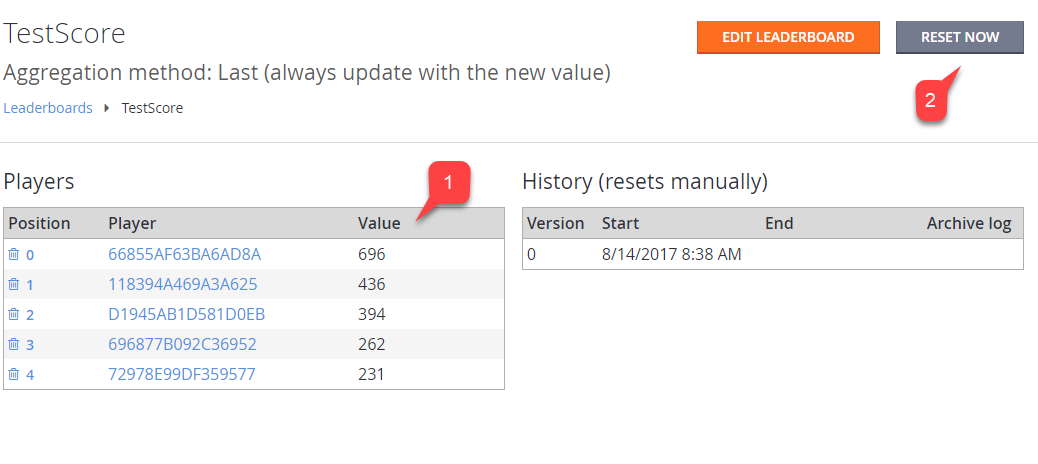
Task: Delete the position 0 leaderboard entry trash icon
Action: pyautogui.click(x=13, y=254)
